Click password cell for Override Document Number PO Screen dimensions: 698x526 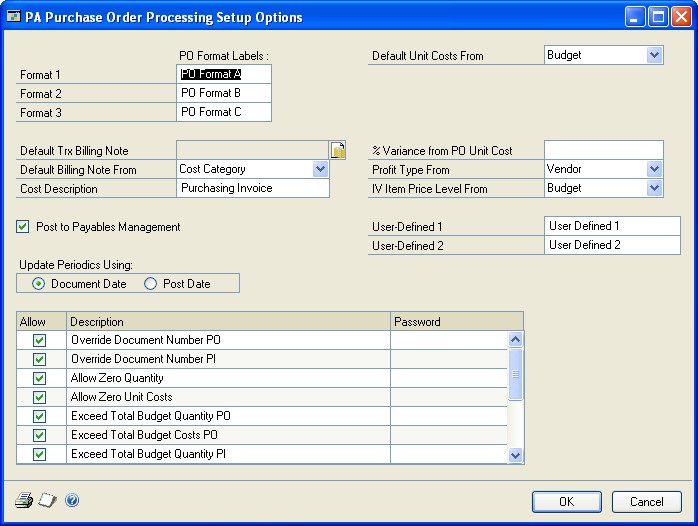449,340
